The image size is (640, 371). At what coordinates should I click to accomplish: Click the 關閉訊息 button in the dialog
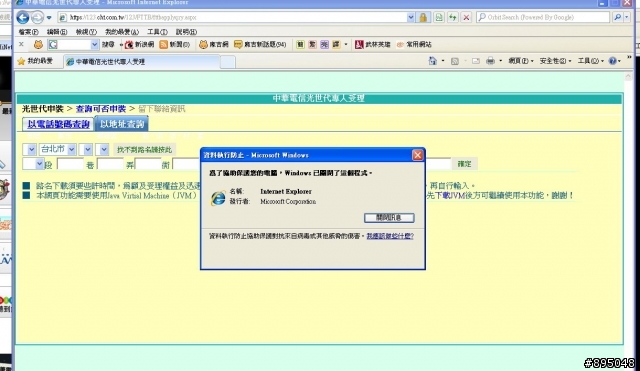click(x=389, y=218)
